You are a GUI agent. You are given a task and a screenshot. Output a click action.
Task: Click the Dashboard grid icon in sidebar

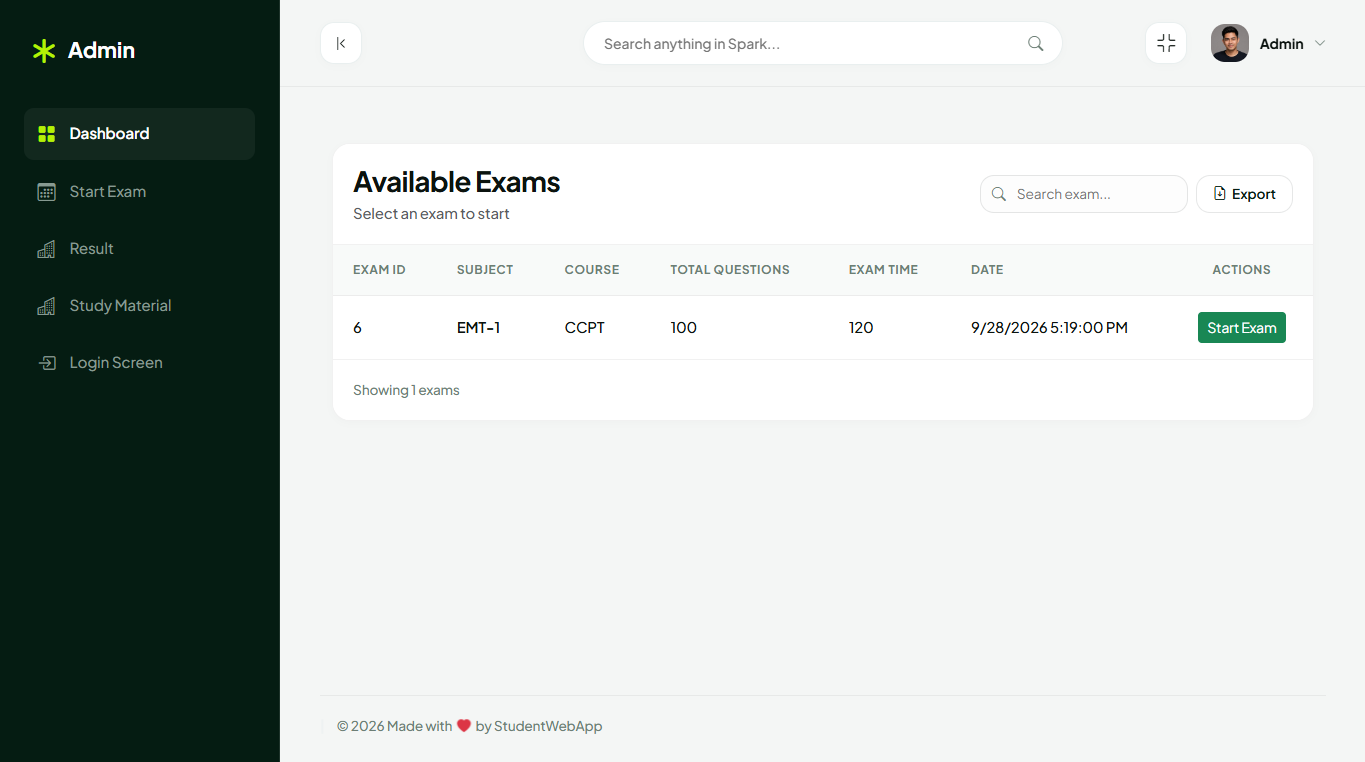46,134
